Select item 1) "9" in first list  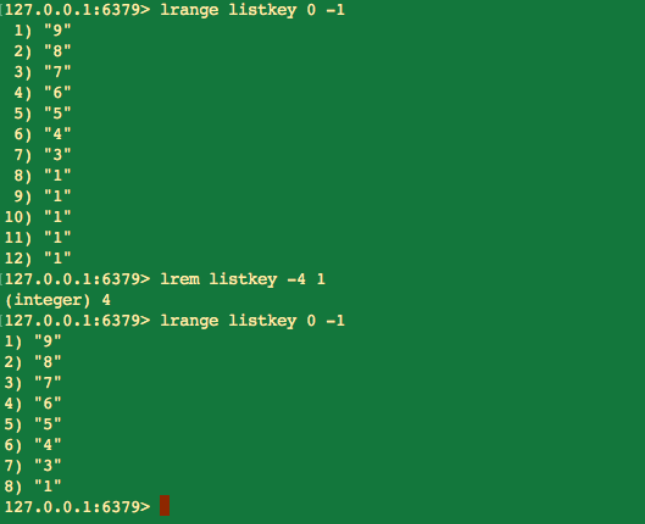pos(42,30)
